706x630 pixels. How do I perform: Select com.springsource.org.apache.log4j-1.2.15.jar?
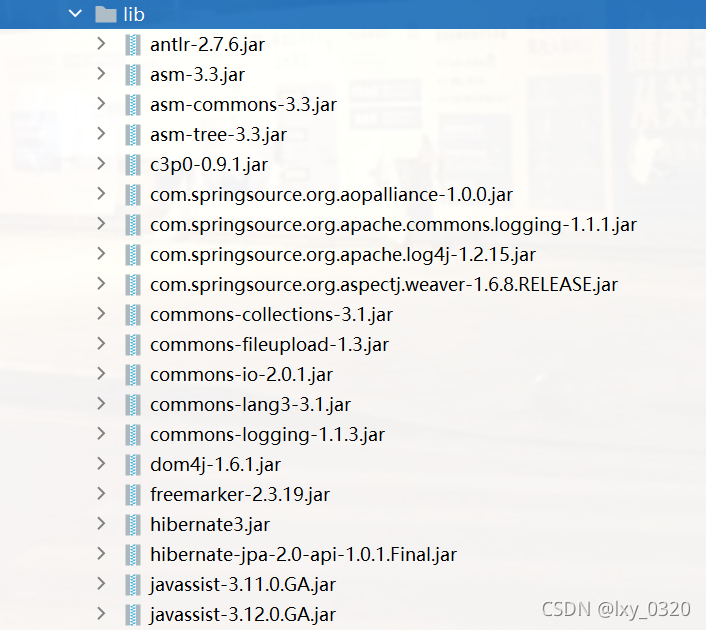point(343,254)
